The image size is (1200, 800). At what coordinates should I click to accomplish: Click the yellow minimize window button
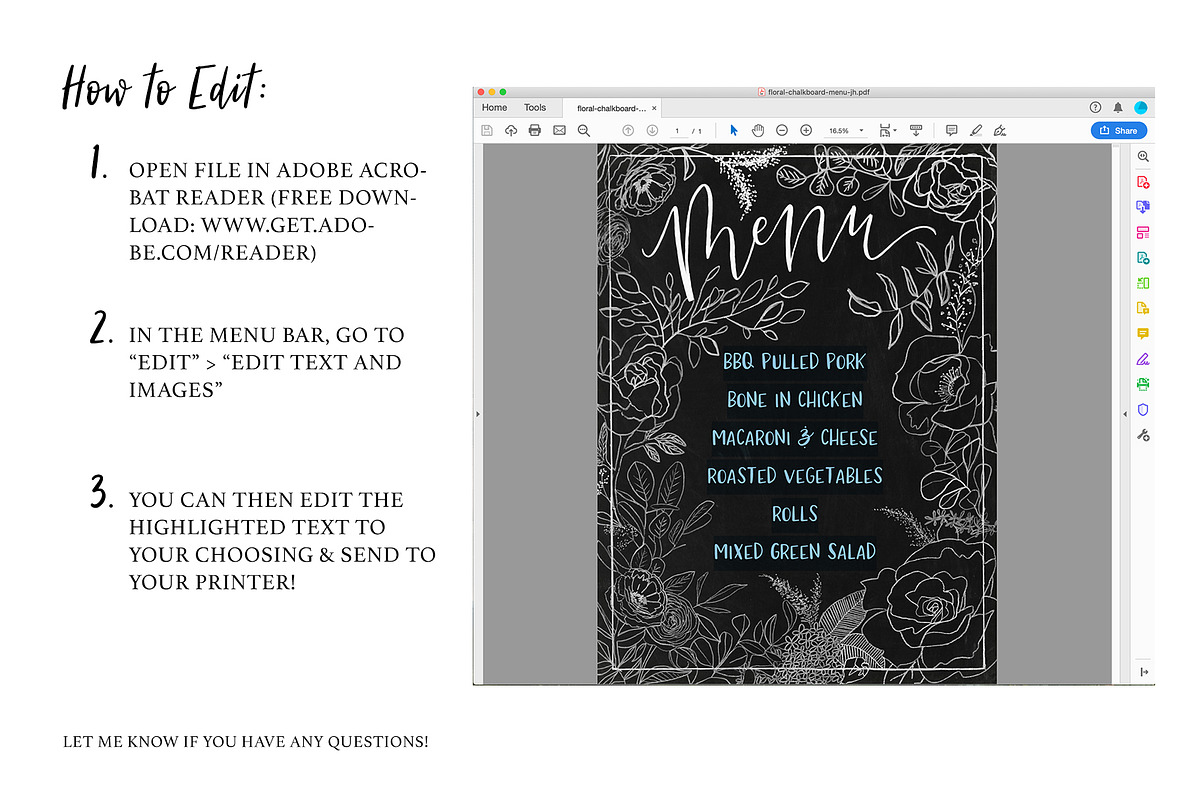(x=491, y=92)
